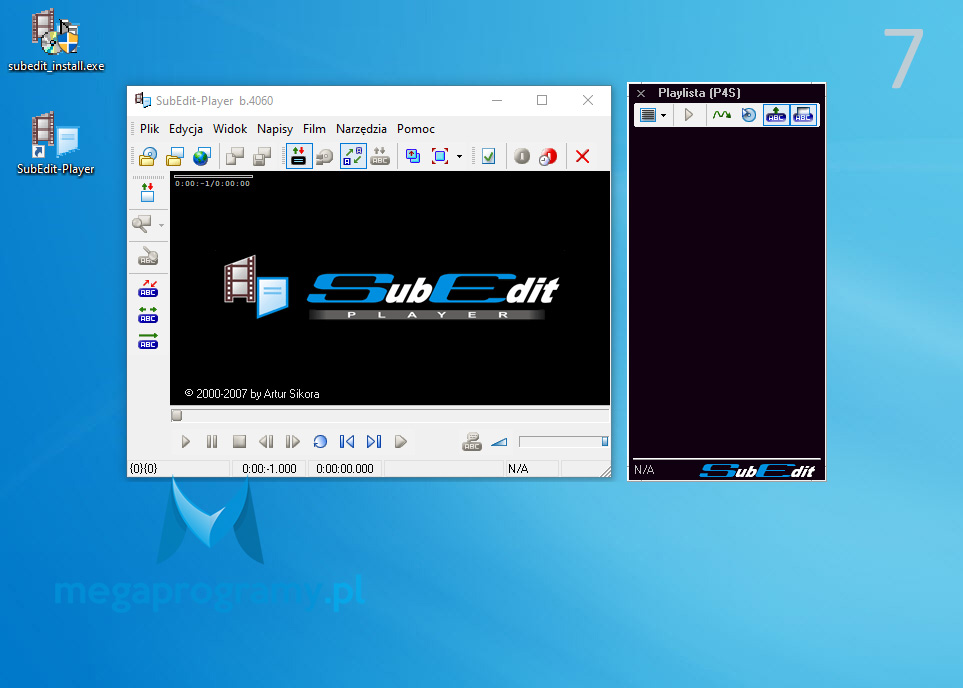The image size is (963, 688).
Task: Open the Film menu
Action: pyautogui.click(x=314, y=129)
